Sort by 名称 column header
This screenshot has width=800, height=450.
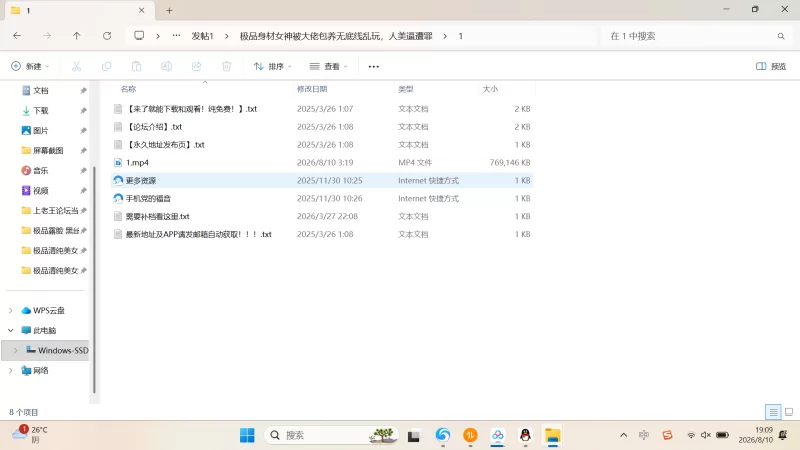pos(129,89)
